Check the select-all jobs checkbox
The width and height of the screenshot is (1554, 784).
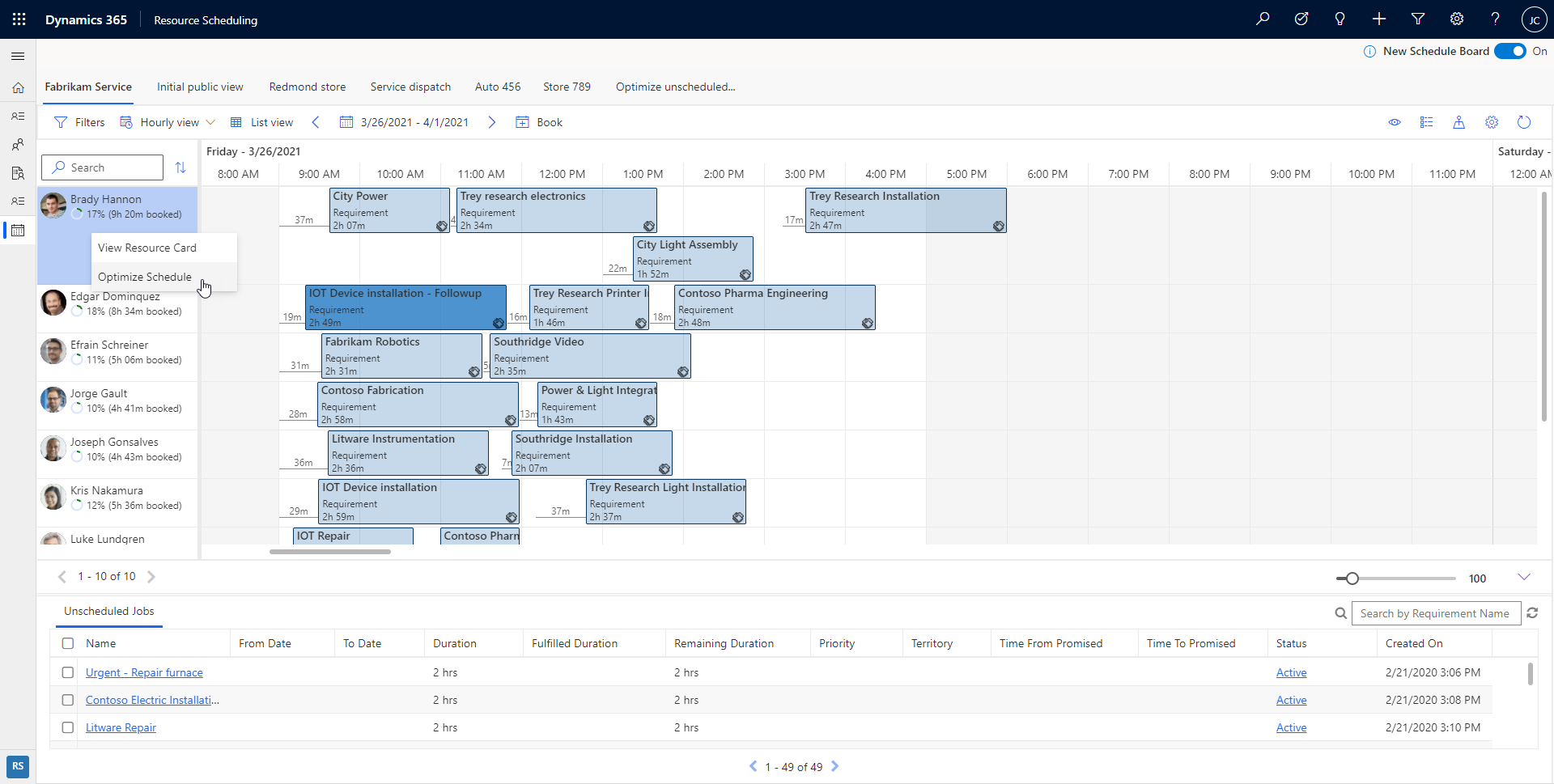tap(68, 643)
